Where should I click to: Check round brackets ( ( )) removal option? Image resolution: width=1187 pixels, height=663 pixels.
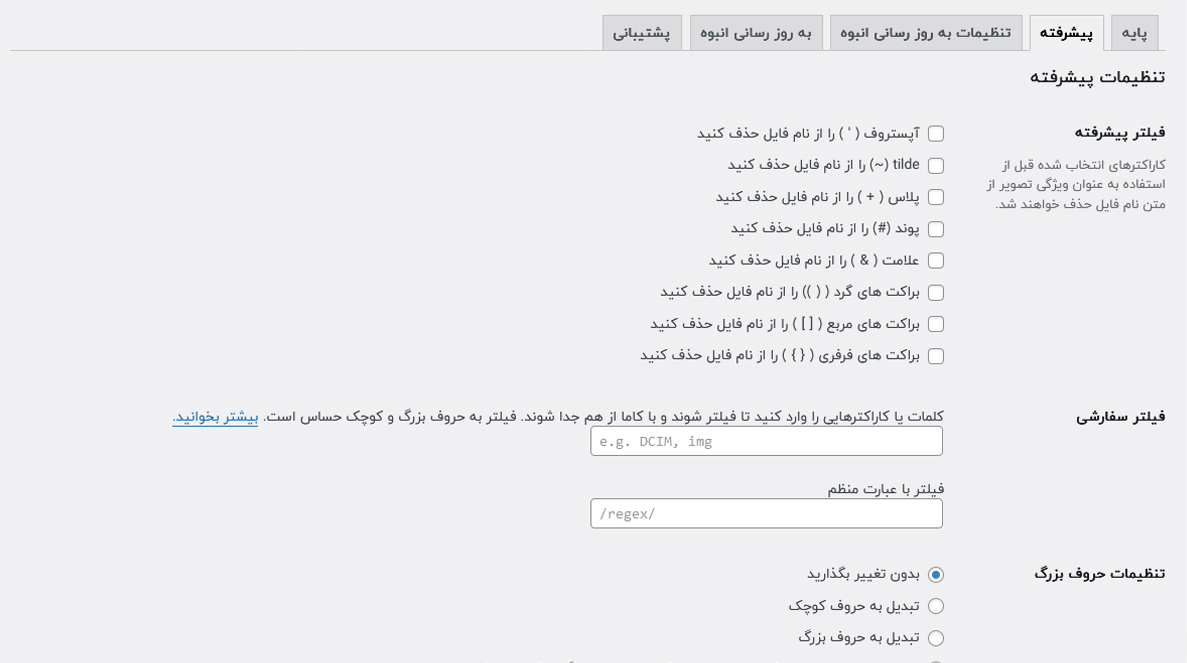point(936,293)
